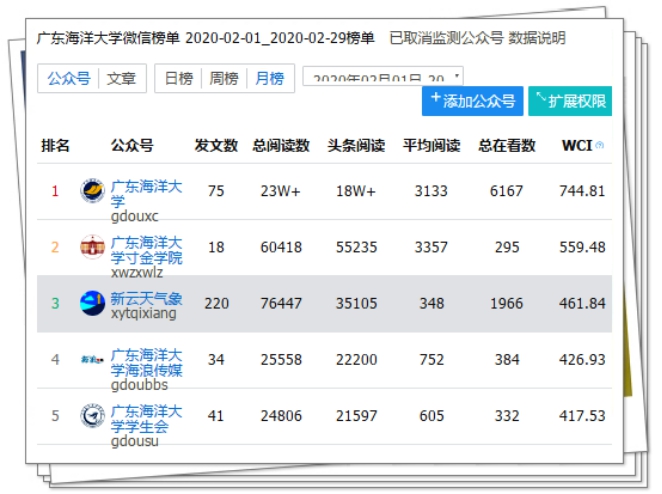Screen dimensions: 662x494
Task: Click the 寸金学院 account logo icon
Action: 92,247
